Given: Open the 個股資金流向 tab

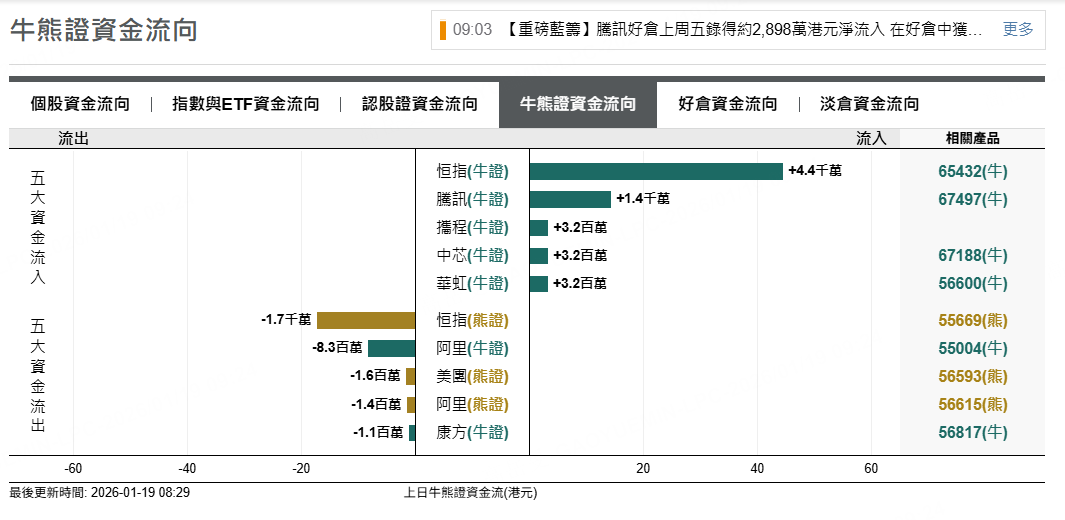Looking at the screenshot, I should (80, 104).
